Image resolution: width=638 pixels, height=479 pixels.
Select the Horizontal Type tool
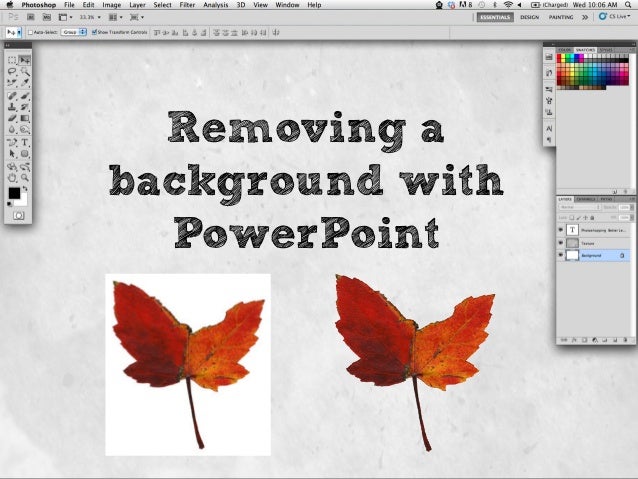pos(25,142)
